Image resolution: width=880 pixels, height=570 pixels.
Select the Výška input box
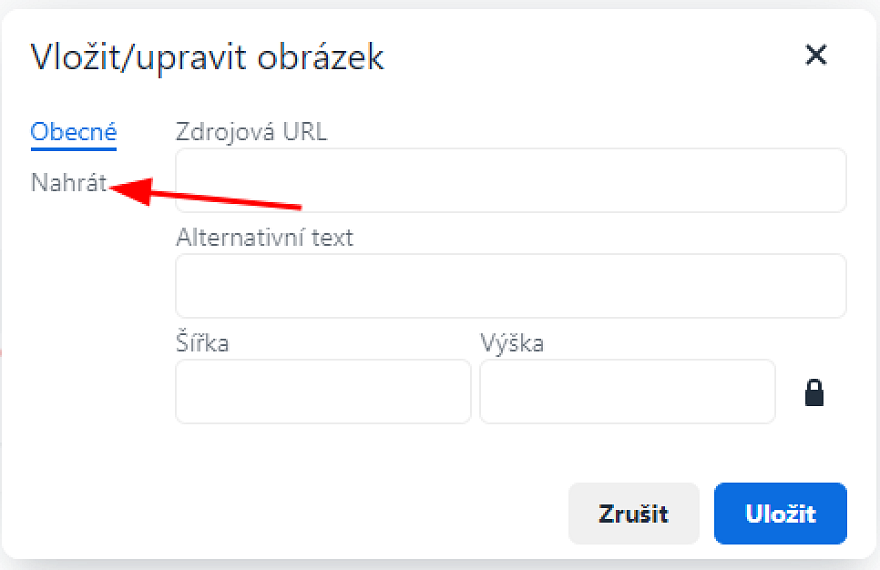627,392
